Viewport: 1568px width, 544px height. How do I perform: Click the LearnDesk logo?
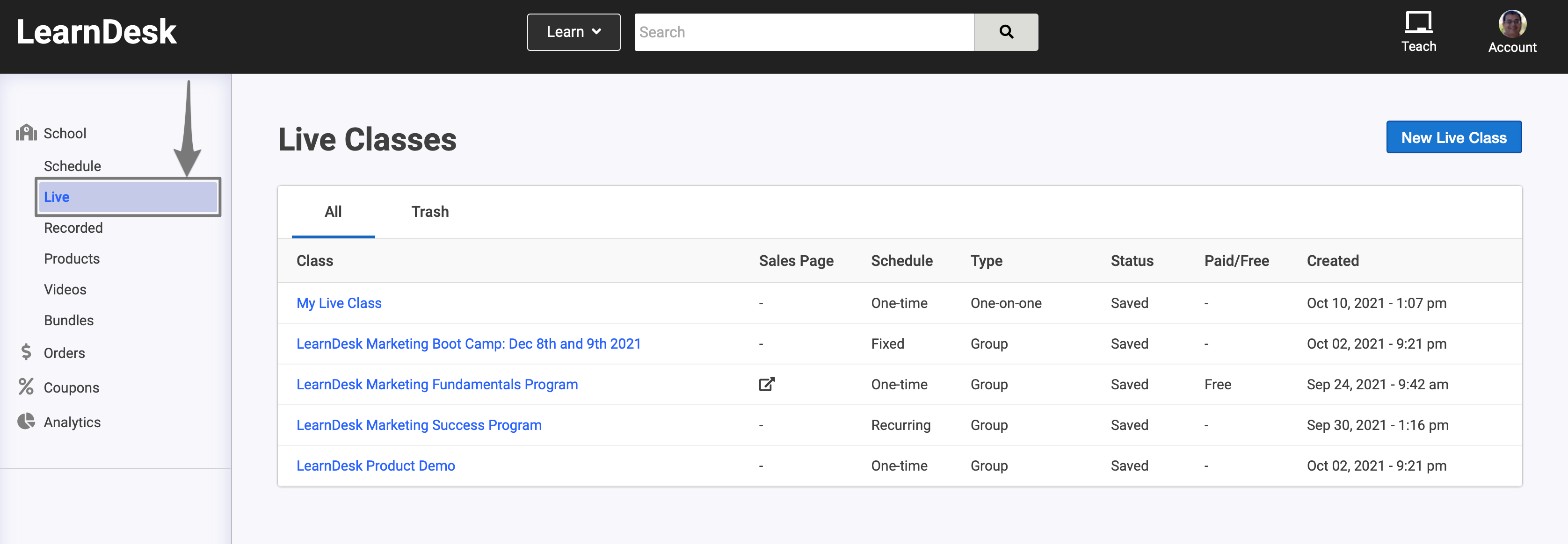click(96, 32)
